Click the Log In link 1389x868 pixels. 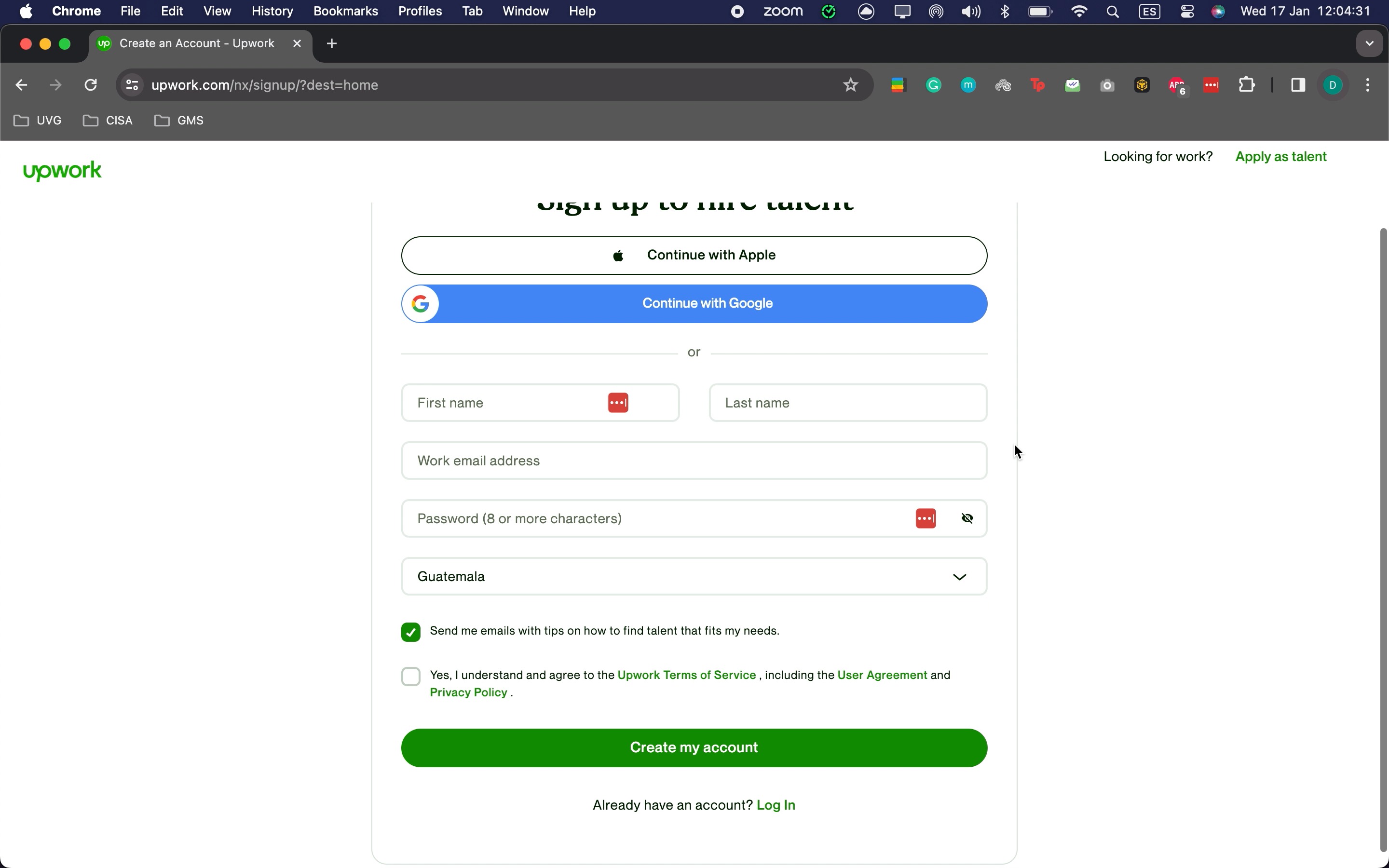click(776, 805)
